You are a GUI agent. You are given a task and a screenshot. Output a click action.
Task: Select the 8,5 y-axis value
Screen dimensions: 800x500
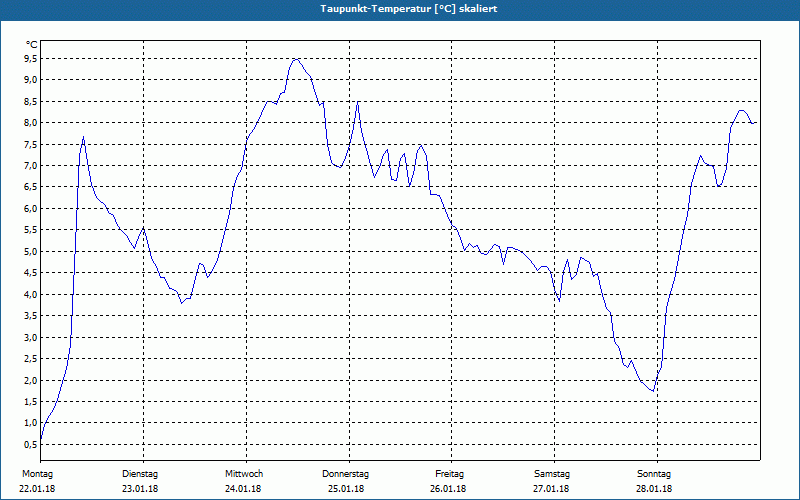tap(30, 102)
